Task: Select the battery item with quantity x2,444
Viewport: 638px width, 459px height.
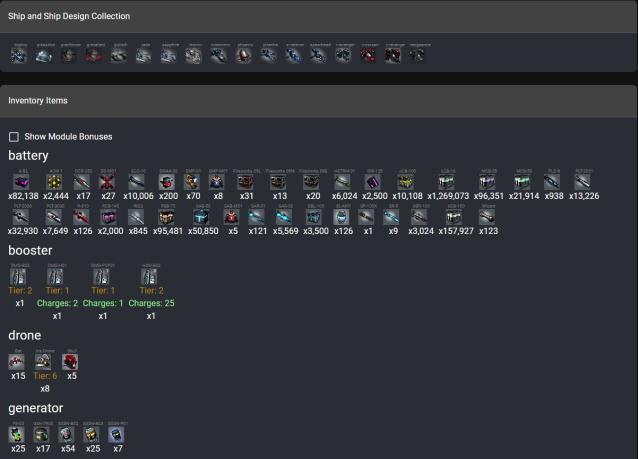Action: (54, 182)
